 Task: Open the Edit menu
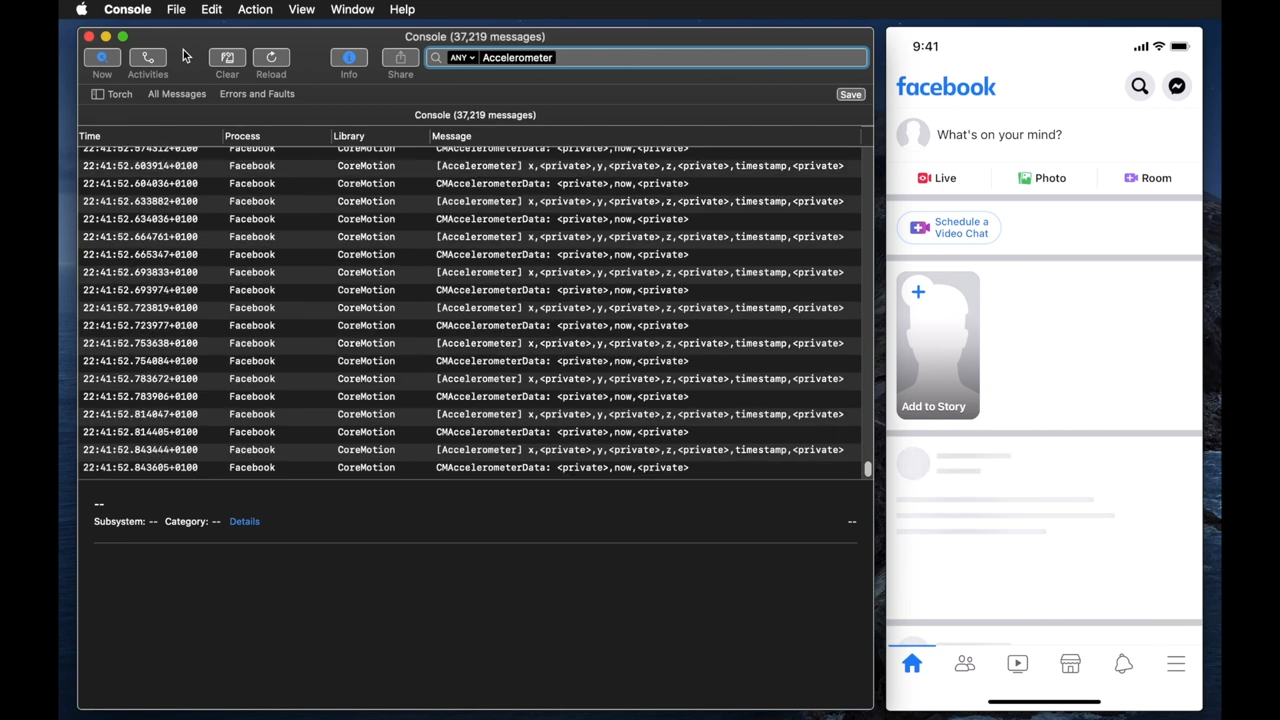click(211, 9)
